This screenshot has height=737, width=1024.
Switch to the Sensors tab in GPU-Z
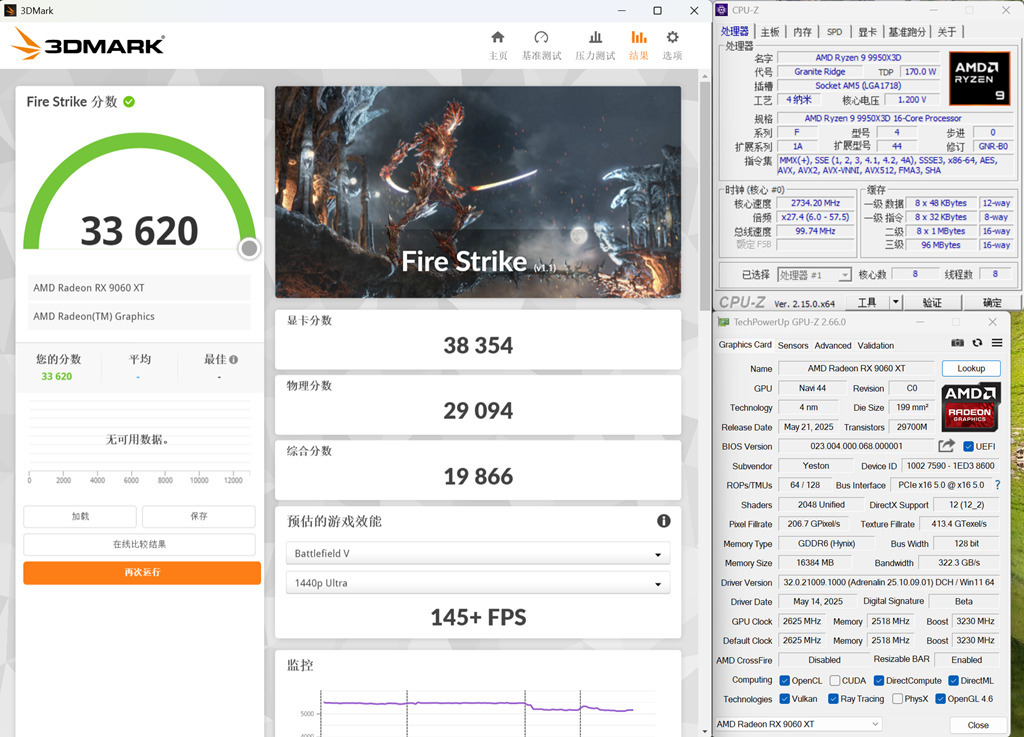(793, 345)
